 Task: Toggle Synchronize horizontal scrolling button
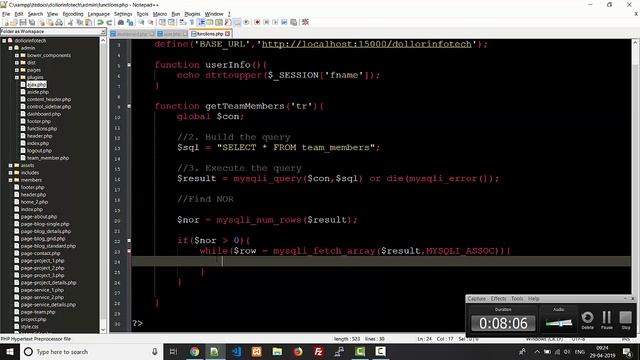click(171, 22)
